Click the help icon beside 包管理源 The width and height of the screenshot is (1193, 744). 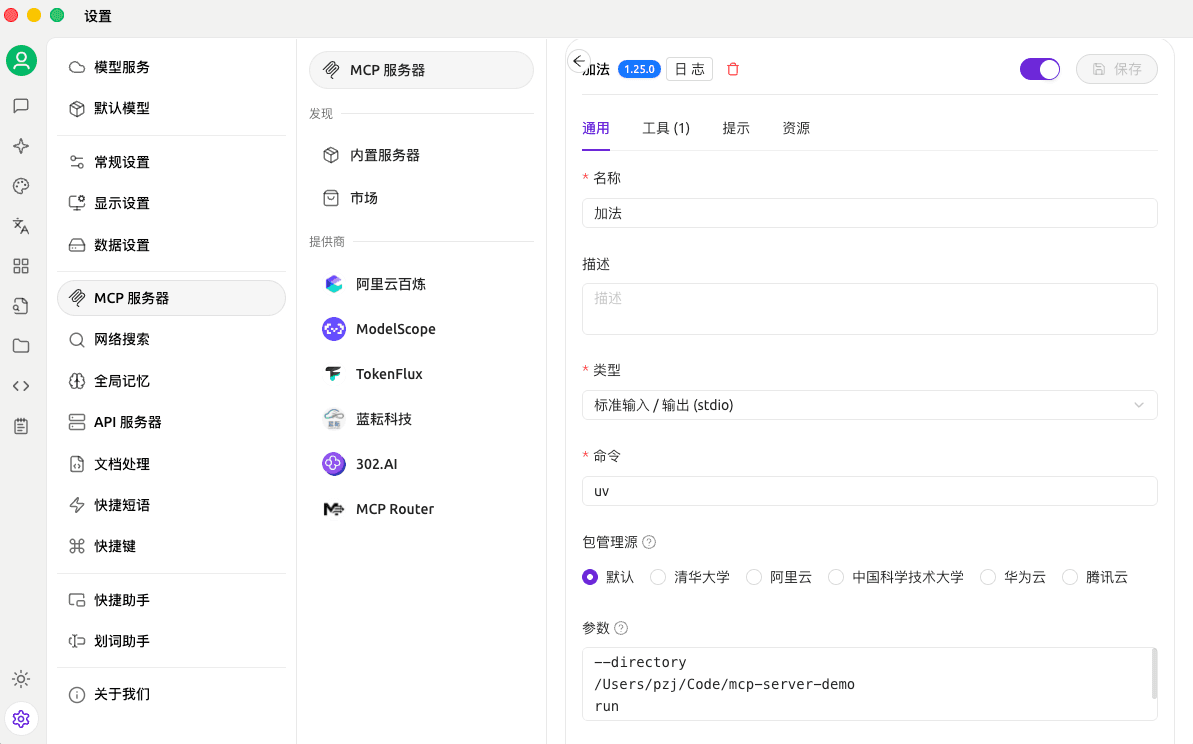click(x=649, y=542)
